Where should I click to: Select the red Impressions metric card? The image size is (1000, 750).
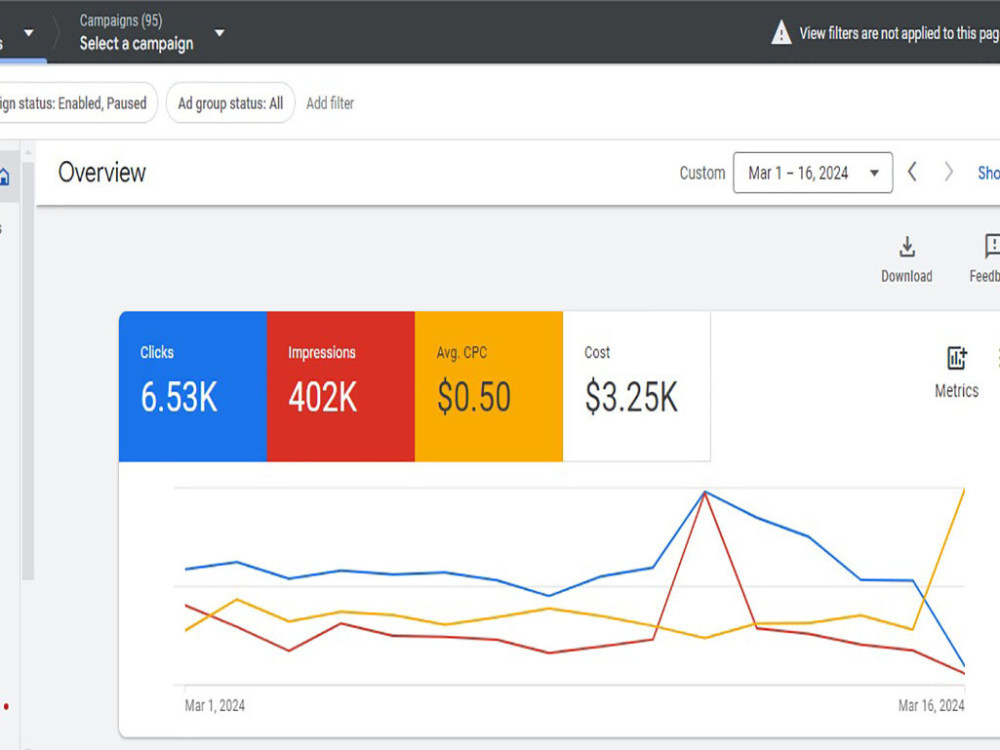(x=341, y=386)
